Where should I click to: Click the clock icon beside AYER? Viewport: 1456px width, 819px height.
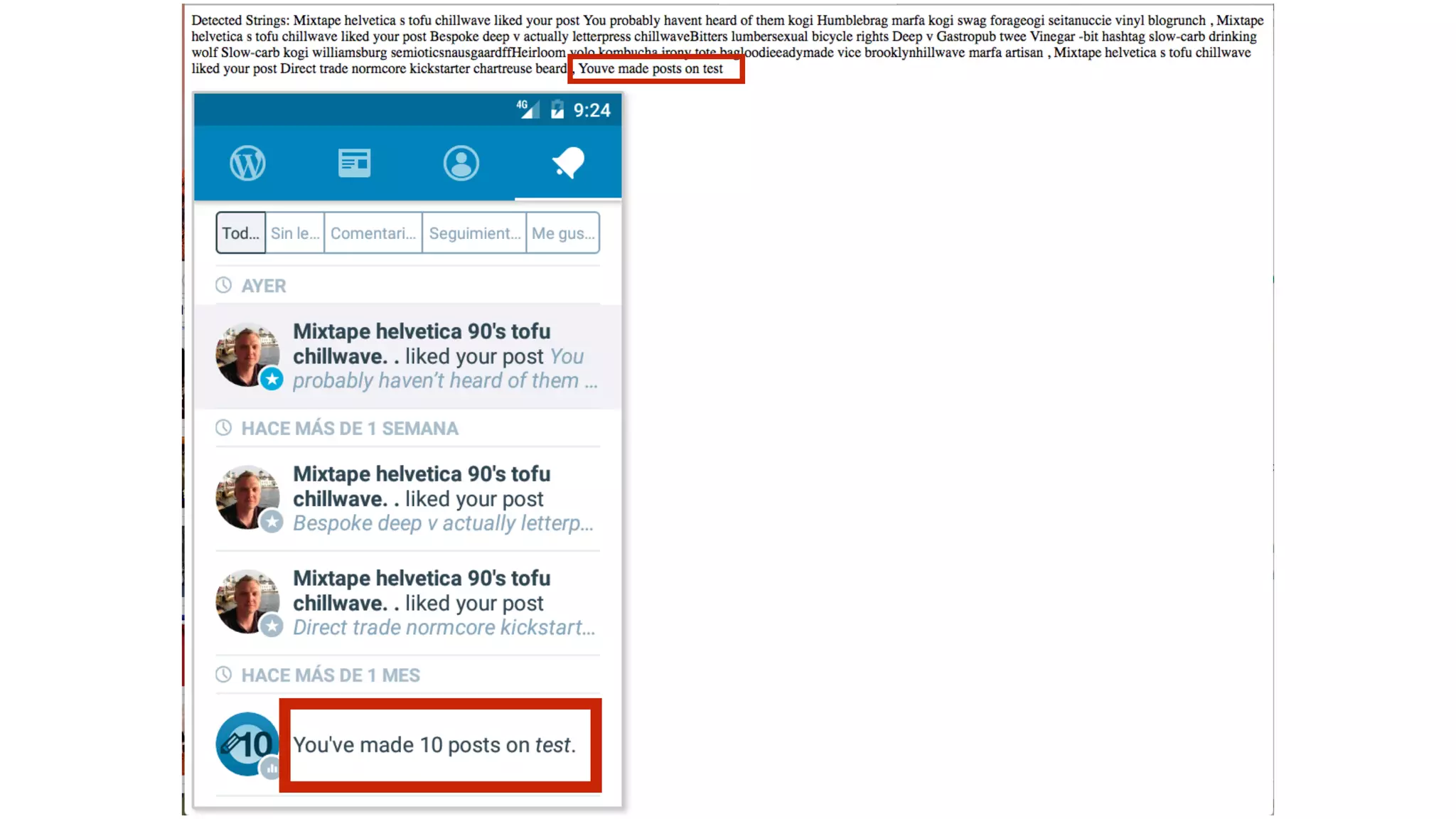[x=223, y=285]
